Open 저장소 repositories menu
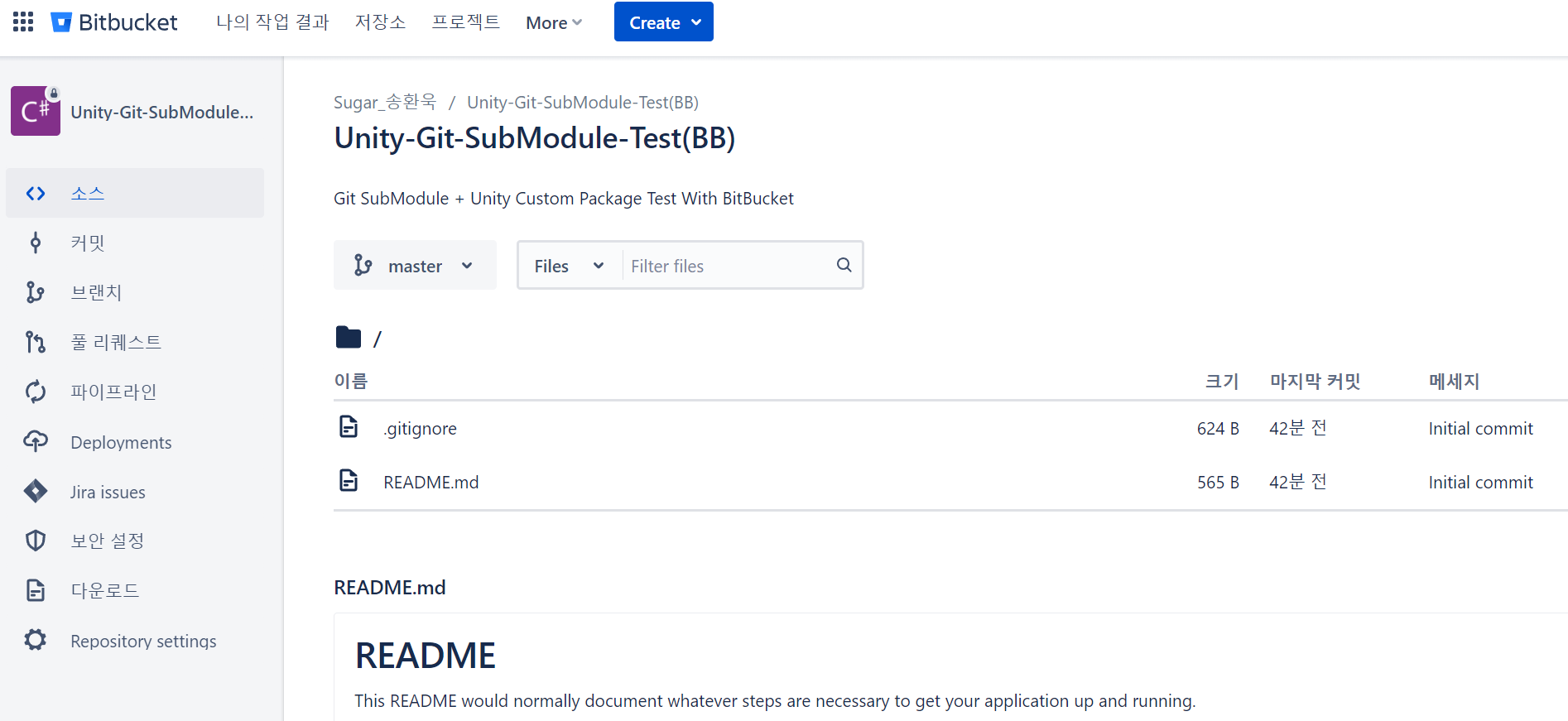Screen dimensions: 1568x721 click(380, 22)
